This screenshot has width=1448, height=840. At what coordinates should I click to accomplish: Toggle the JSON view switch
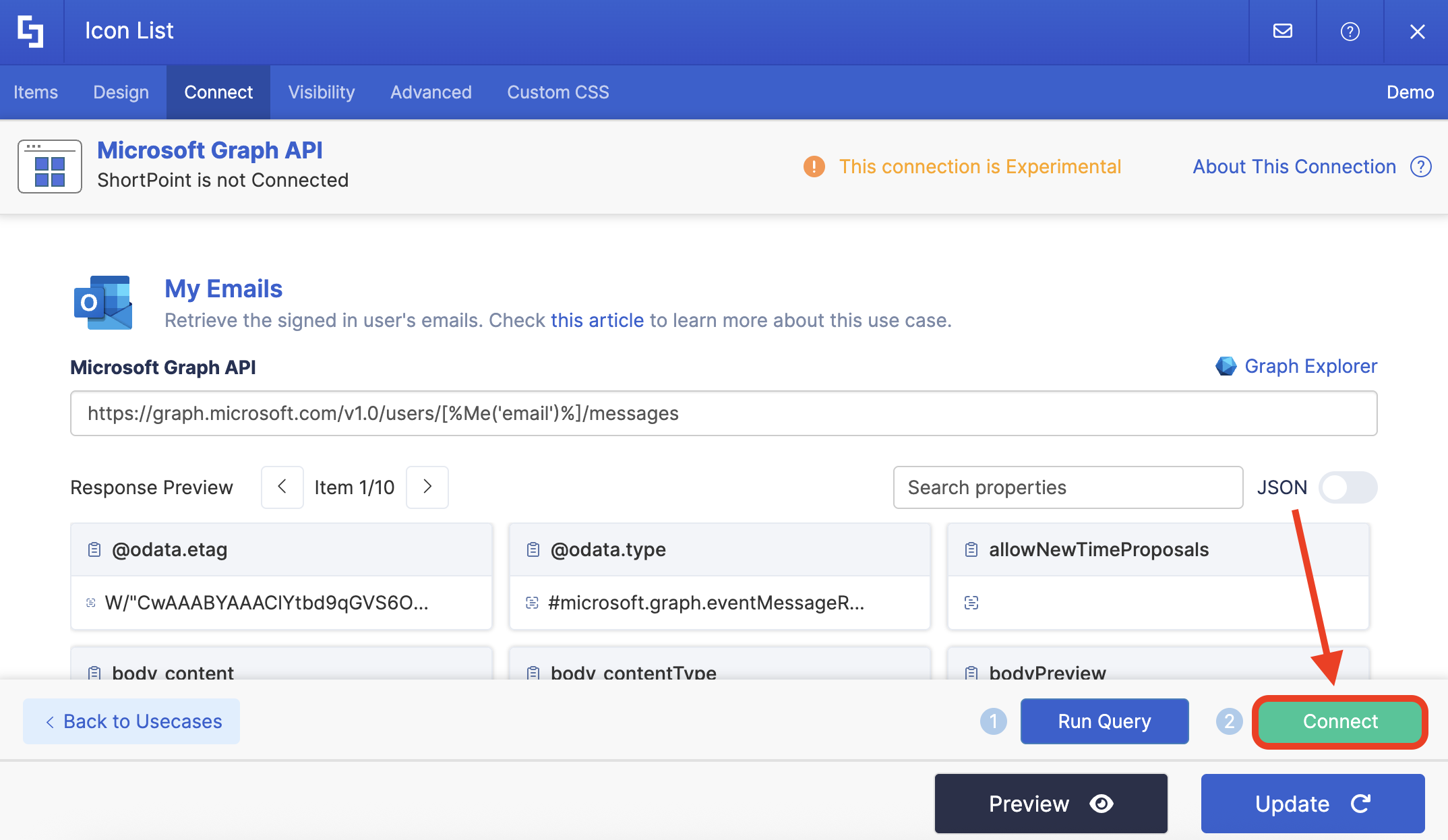pos(1347,487)
